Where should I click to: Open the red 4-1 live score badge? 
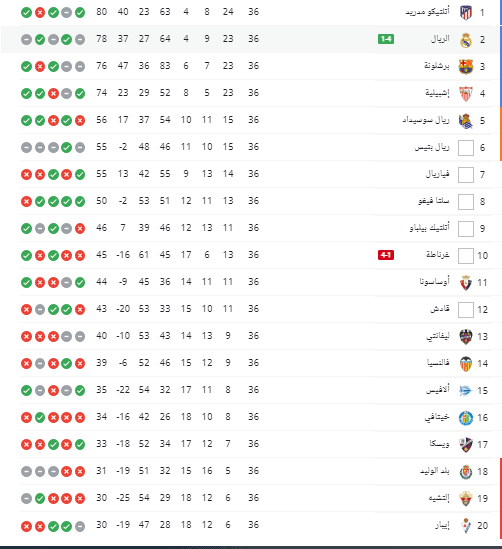coord(386,255)
